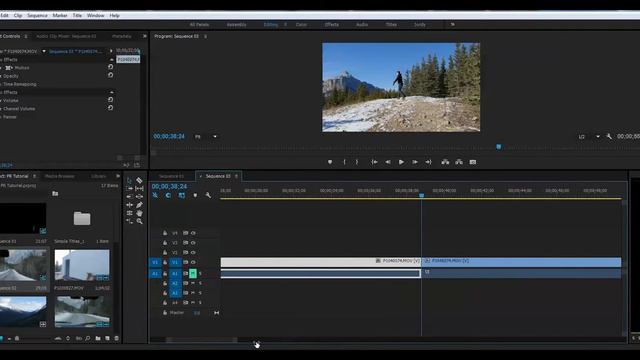The height and width of the screenshot is (360, 640).
Task: Expand Effect Controls panel tabs overflow
Action: coord(144,36)
